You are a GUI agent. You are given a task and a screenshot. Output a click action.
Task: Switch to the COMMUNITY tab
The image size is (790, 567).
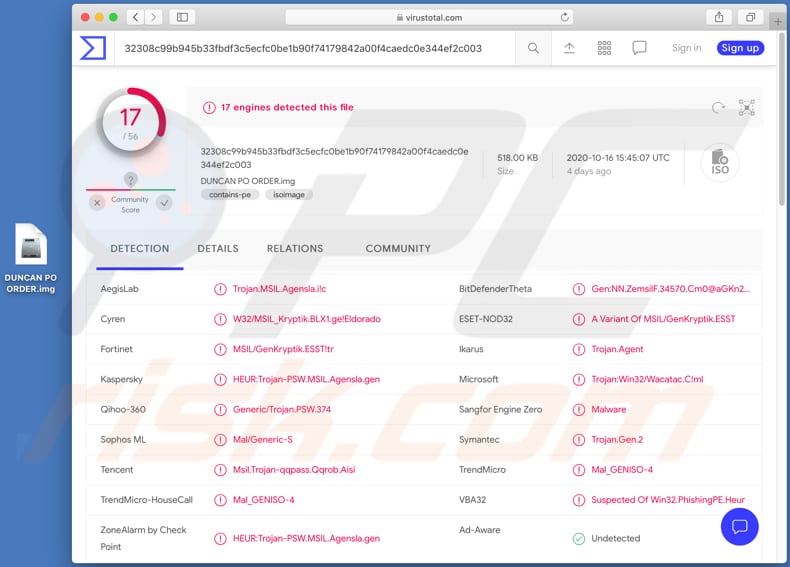398,248
